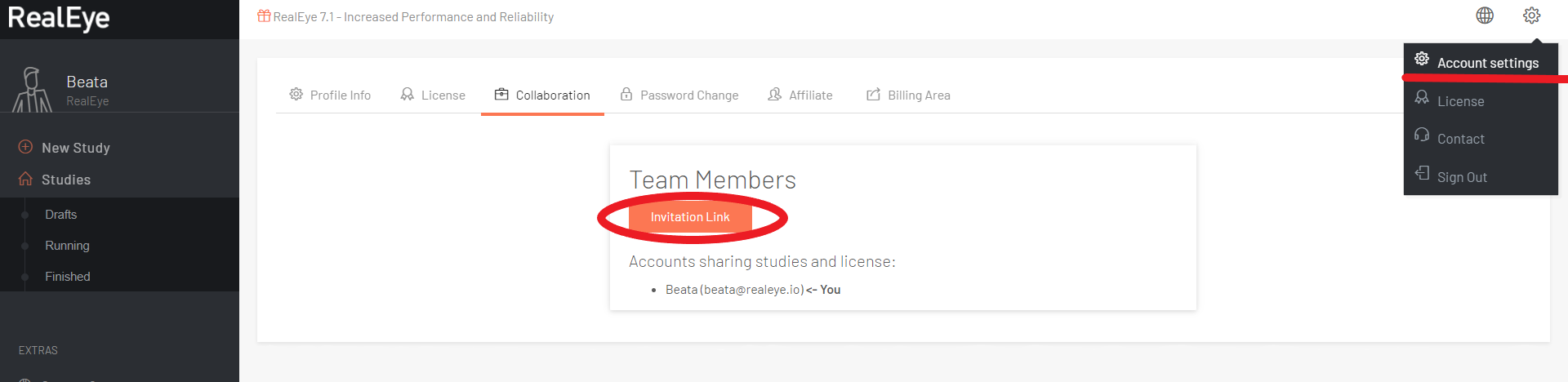Image resolution: width=1568 pixels, height=382 pixels.
Task: Click the Billing Area external-link icon
Action: point(873,95)
